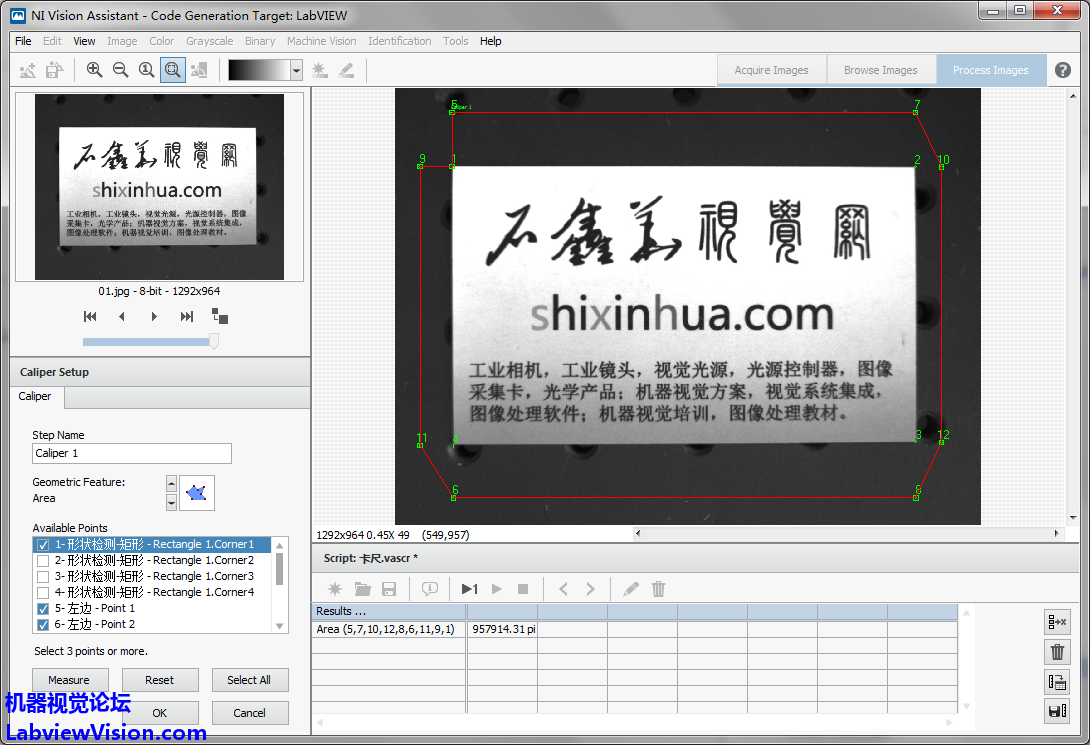
Task: Click the Select All button
Action: (250, 680)
